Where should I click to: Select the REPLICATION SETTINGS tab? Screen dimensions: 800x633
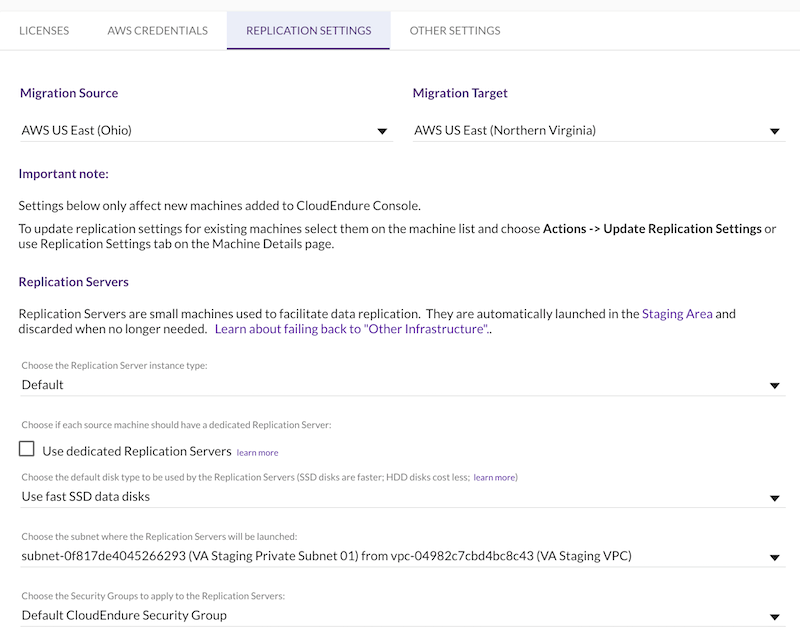[306, 31]
